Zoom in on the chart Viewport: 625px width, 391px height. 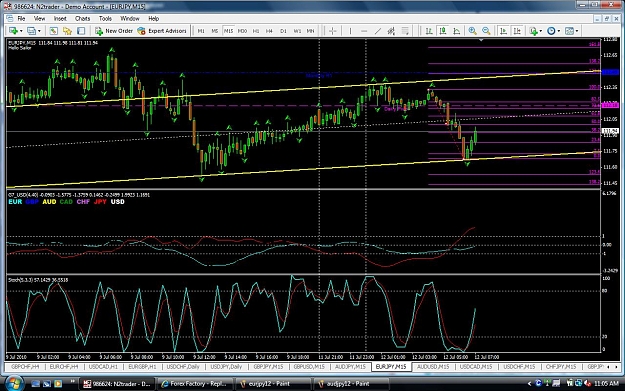(x=472, y=31)
